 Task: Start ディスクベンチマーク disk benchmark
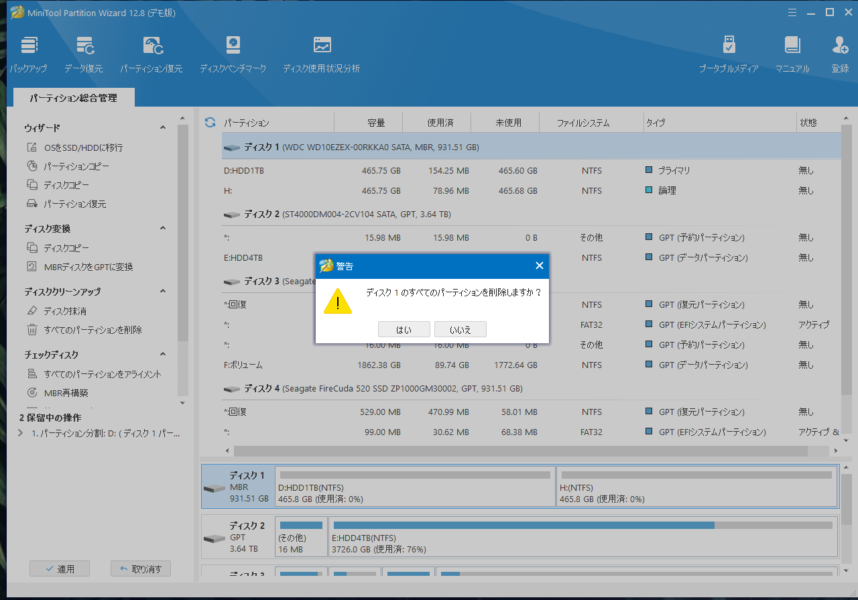point(233,54)
